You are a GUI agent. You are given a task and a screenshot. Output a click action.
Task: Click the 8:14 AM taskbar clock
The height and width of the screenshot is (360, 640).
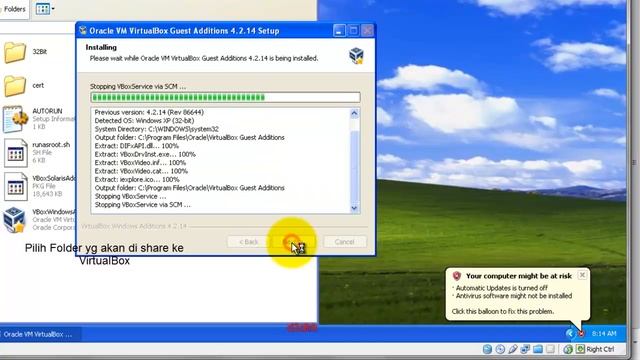(604, 334)
